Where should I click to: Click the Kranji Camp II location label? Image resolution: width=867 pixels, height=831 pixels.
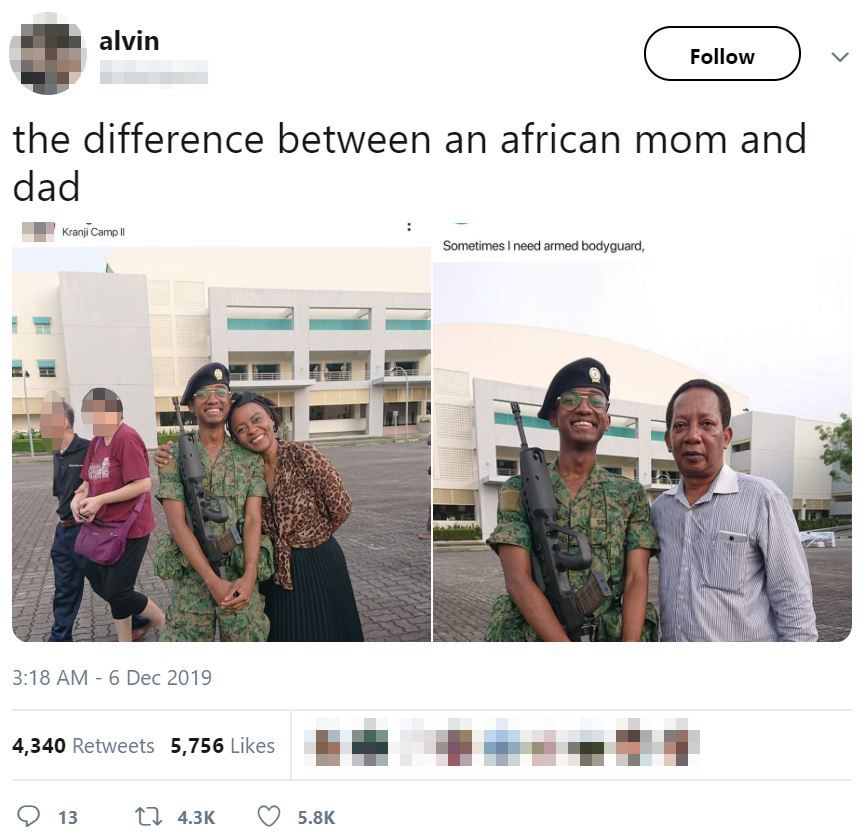93,232
